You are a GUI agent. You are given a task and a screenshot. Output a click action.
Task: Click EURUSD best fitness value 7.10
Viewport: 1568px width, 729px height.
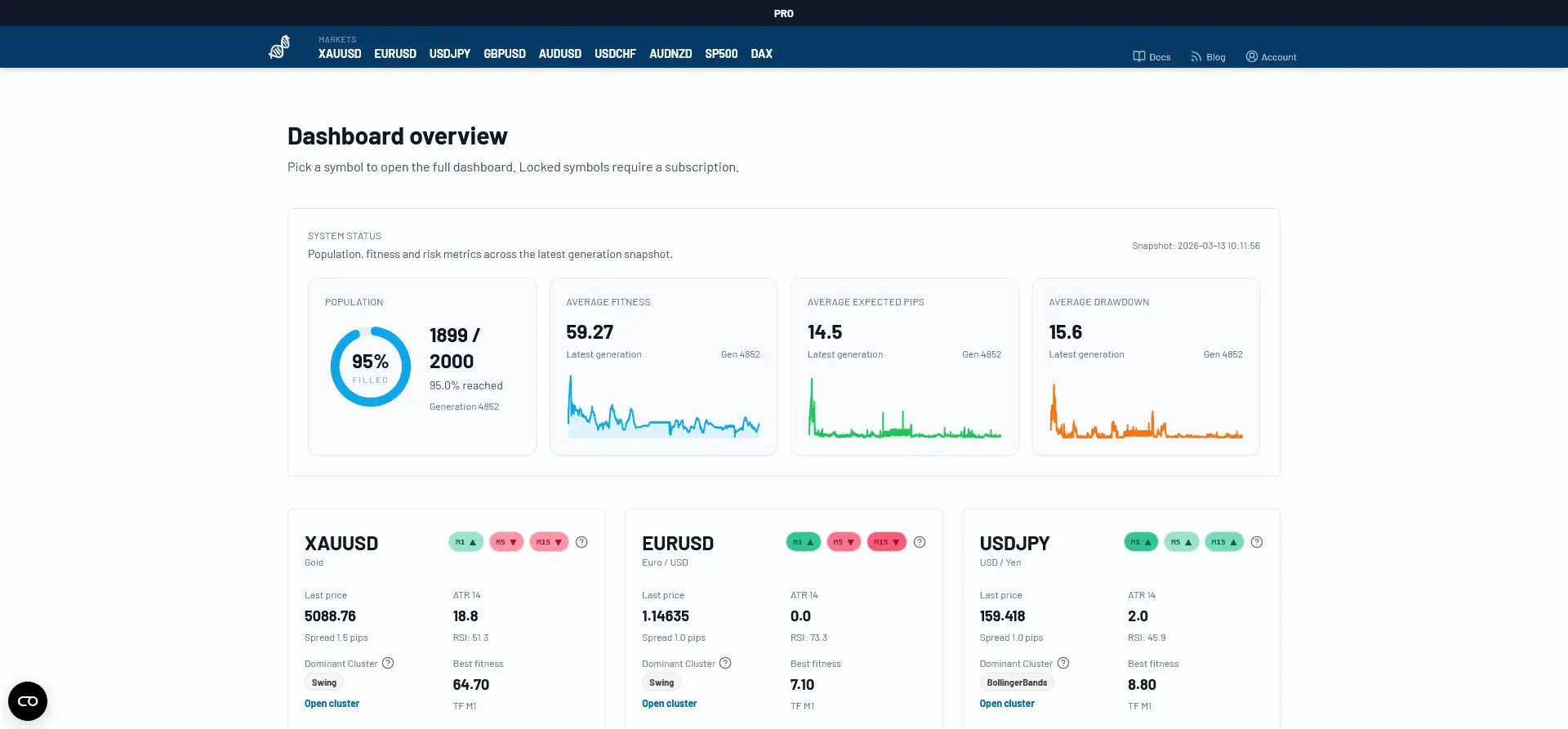[802, 685]
